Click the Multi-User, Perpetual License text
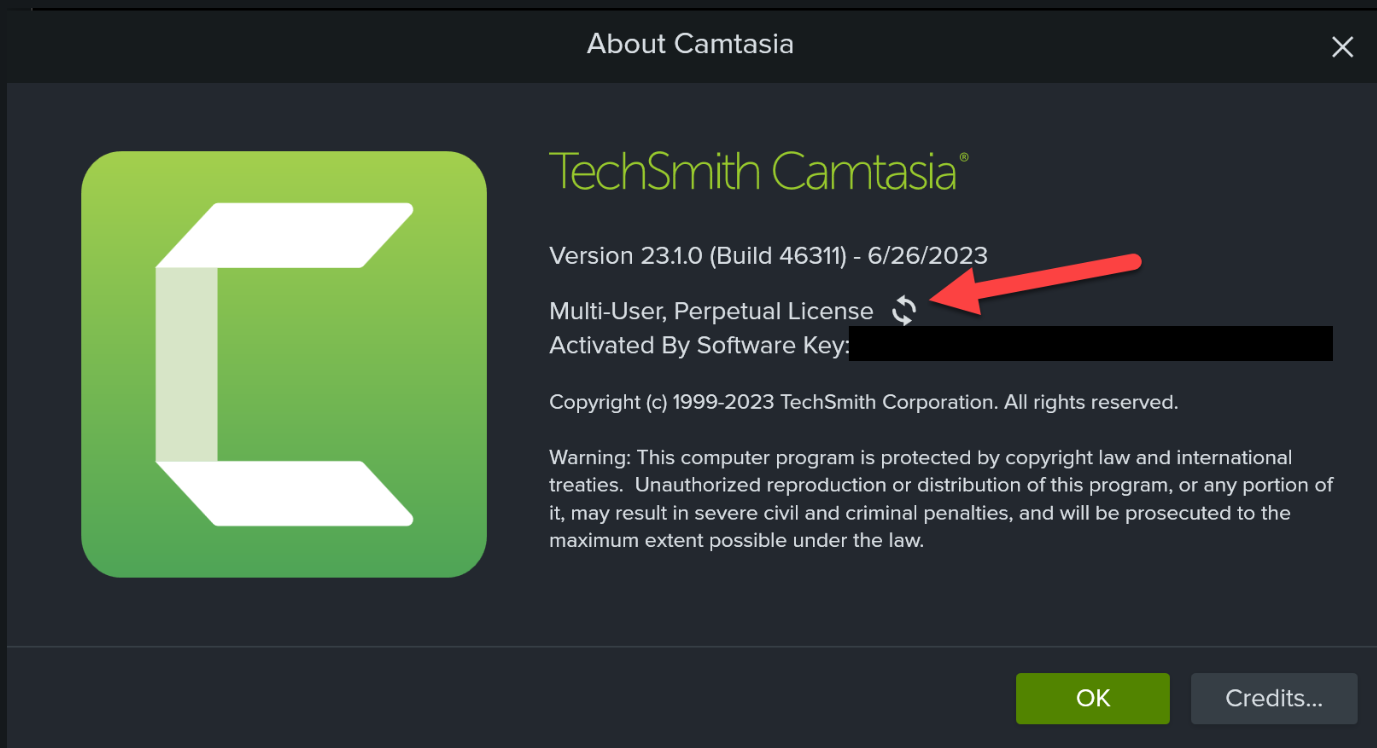Image resolution: width=1377 pixels, height=748 pixels. point(711,311)
